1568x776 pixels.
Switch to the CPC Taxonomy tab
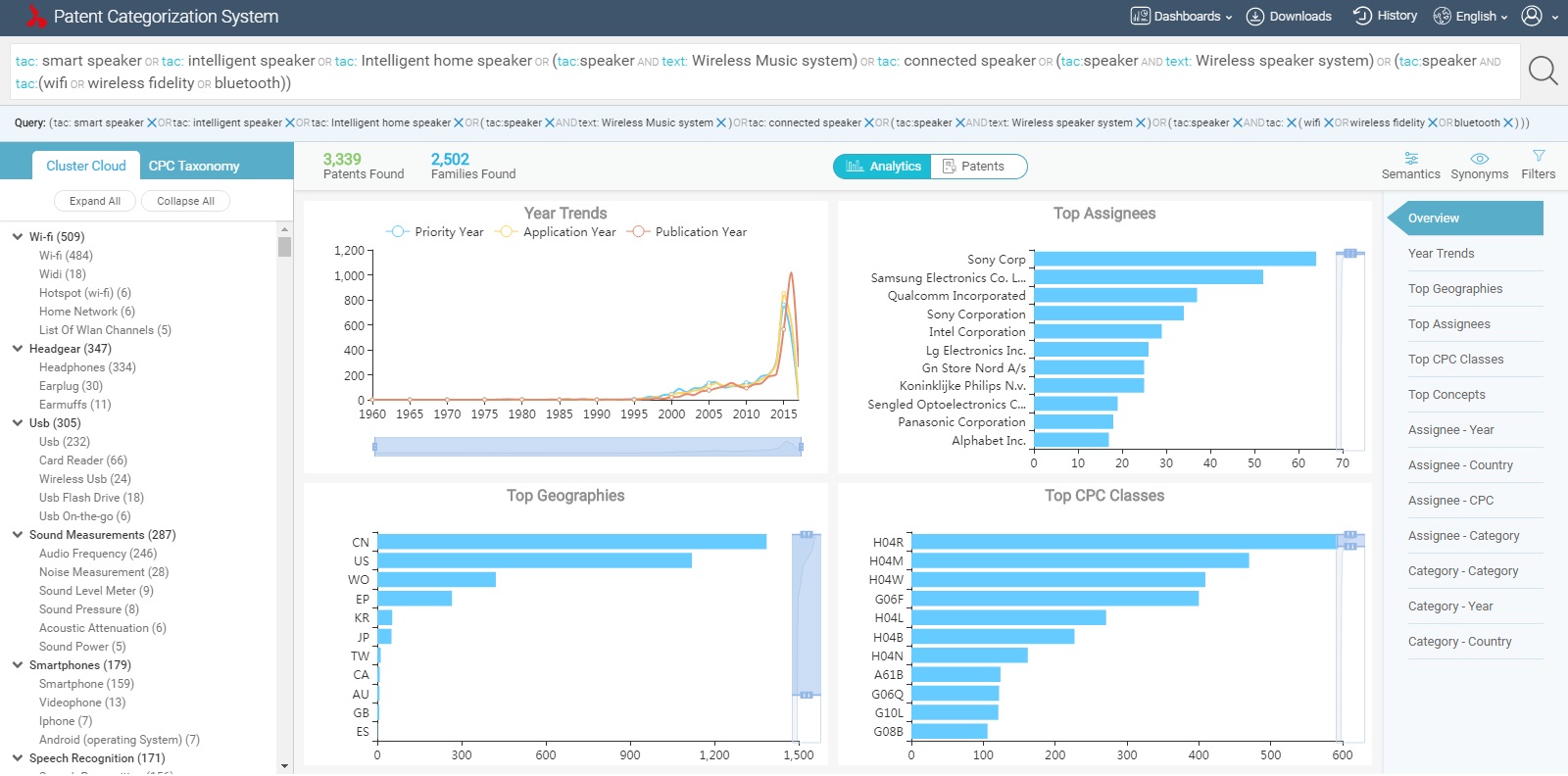click(194, 166)
